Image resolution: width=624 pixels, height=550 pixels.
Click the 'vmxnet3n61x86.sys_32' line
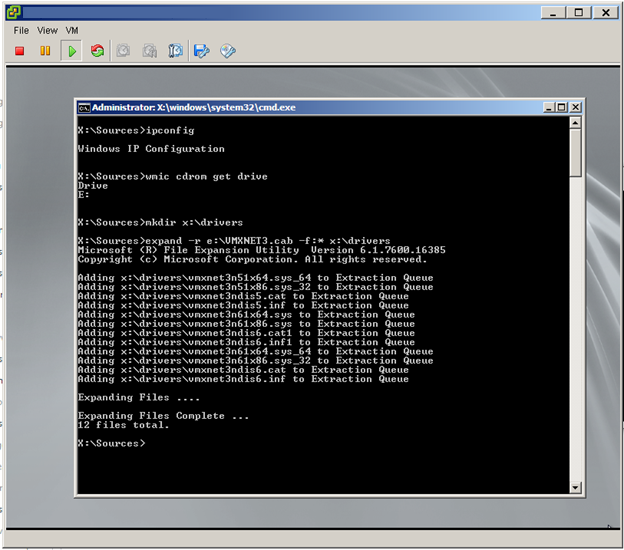pos(255,360)
